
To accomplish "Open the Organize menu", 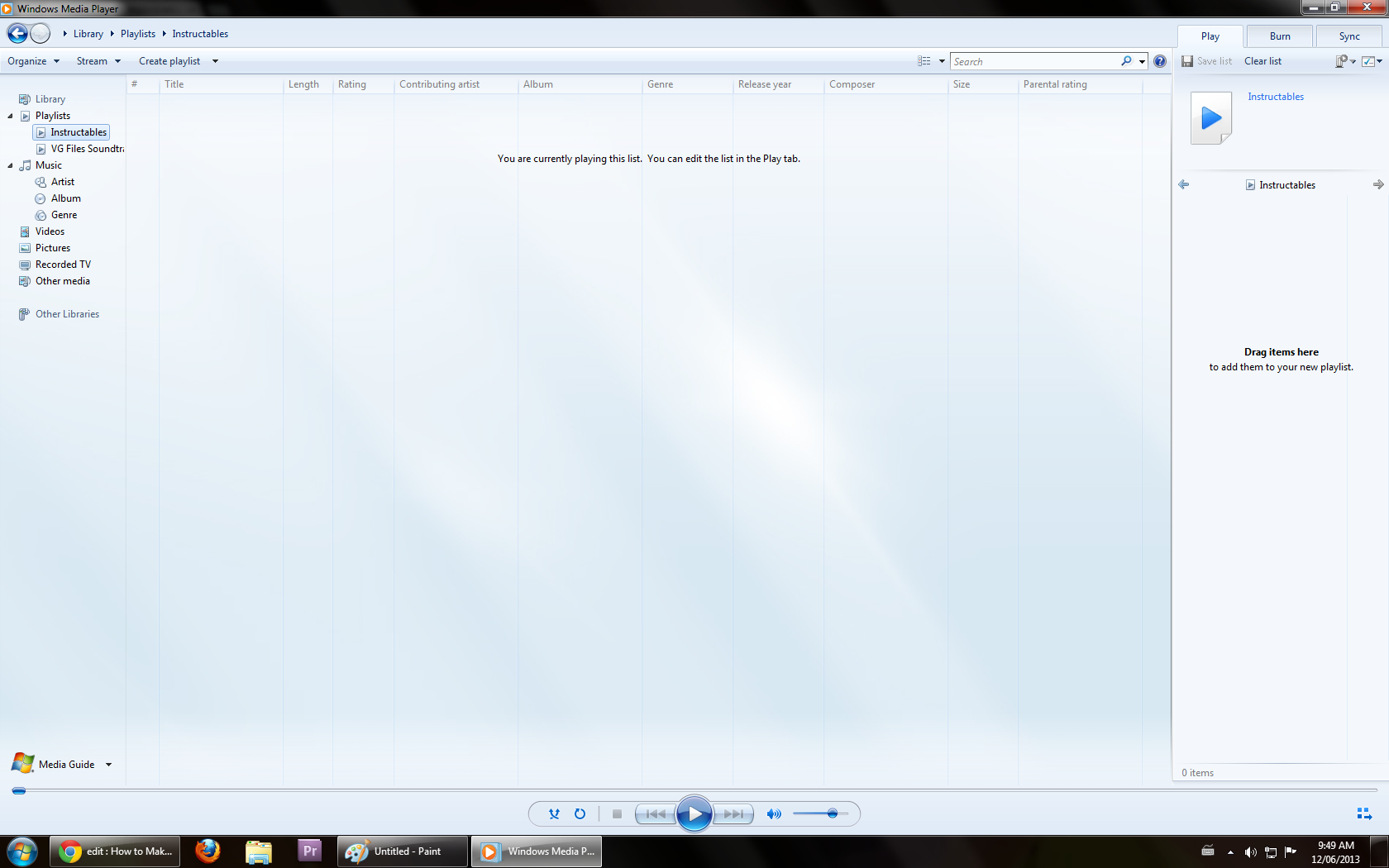I will pos(34,61).
